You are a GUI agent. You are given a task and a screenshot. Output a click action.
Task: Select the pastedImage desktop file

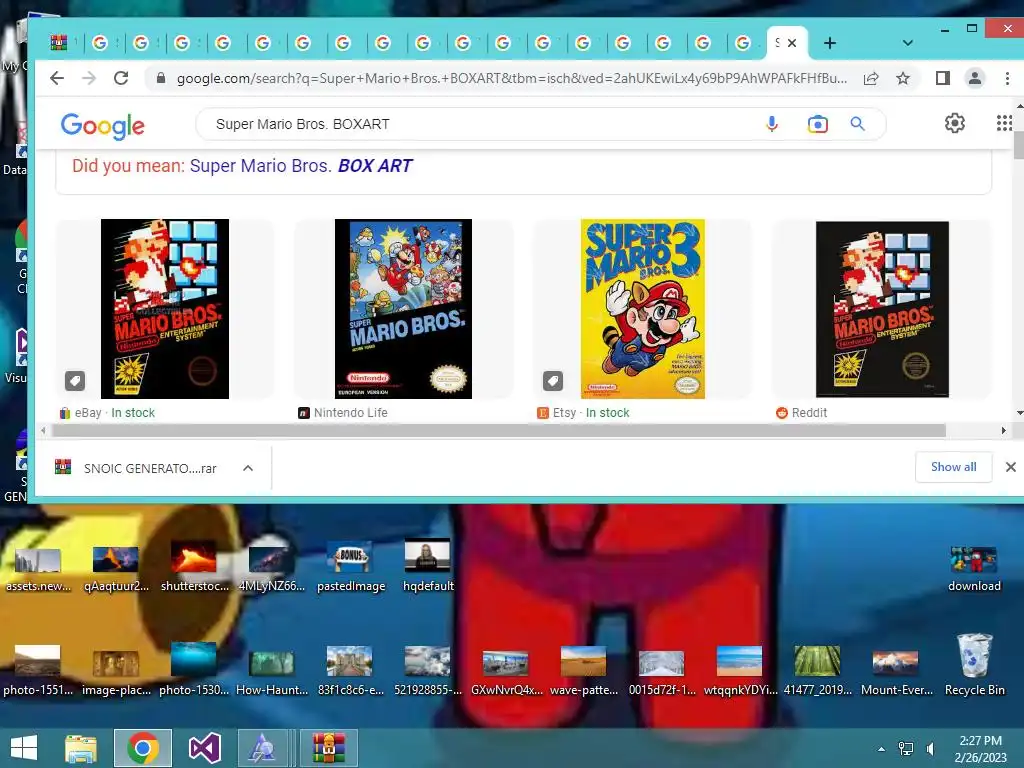click(351, 568)
